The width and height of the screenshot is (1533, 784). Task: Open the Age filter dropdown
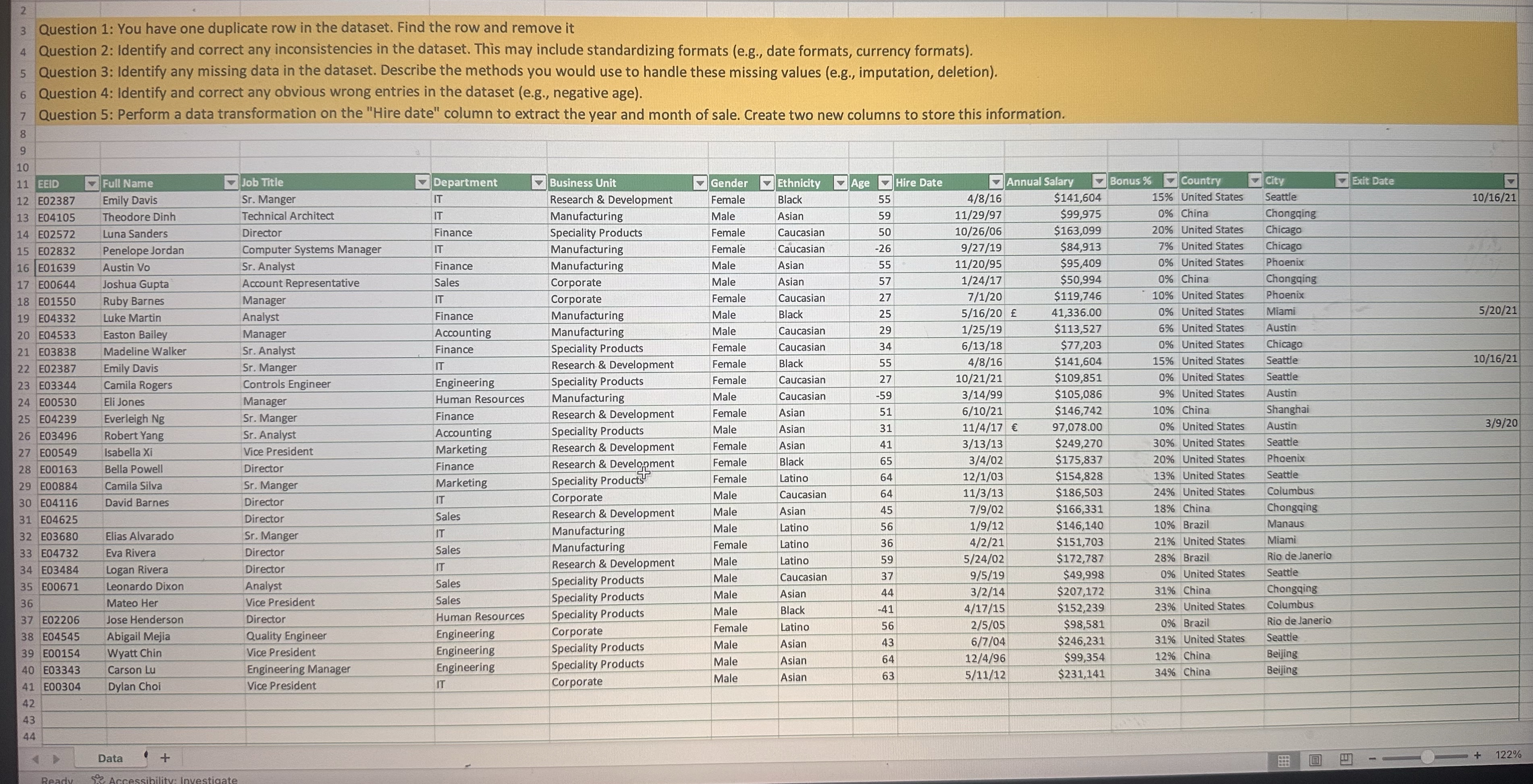coord(885,183)
